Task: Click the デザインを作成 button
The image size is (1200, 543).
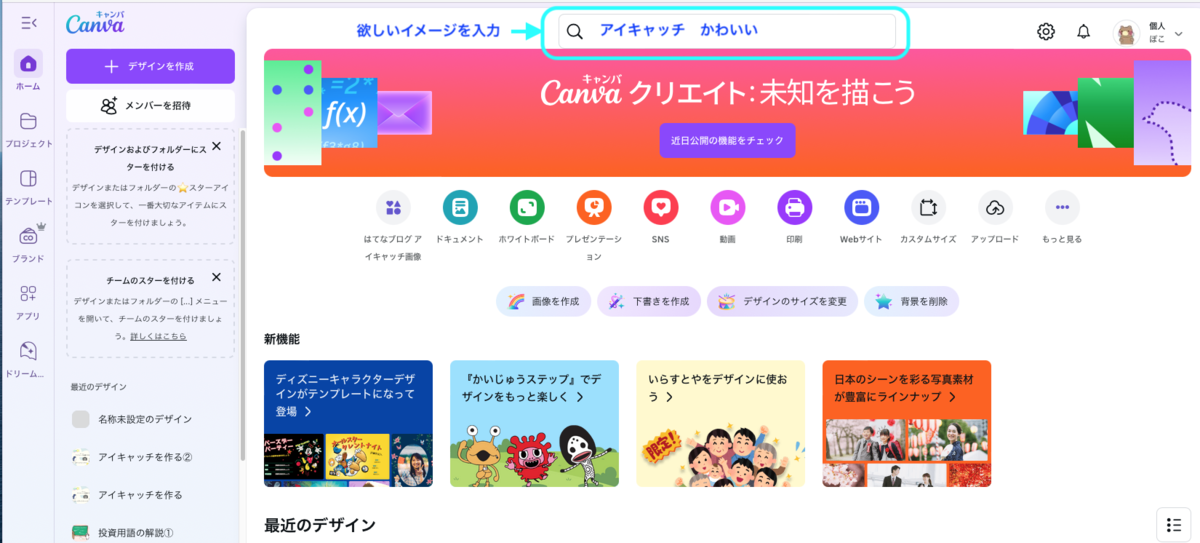Action: pos(150,66)
